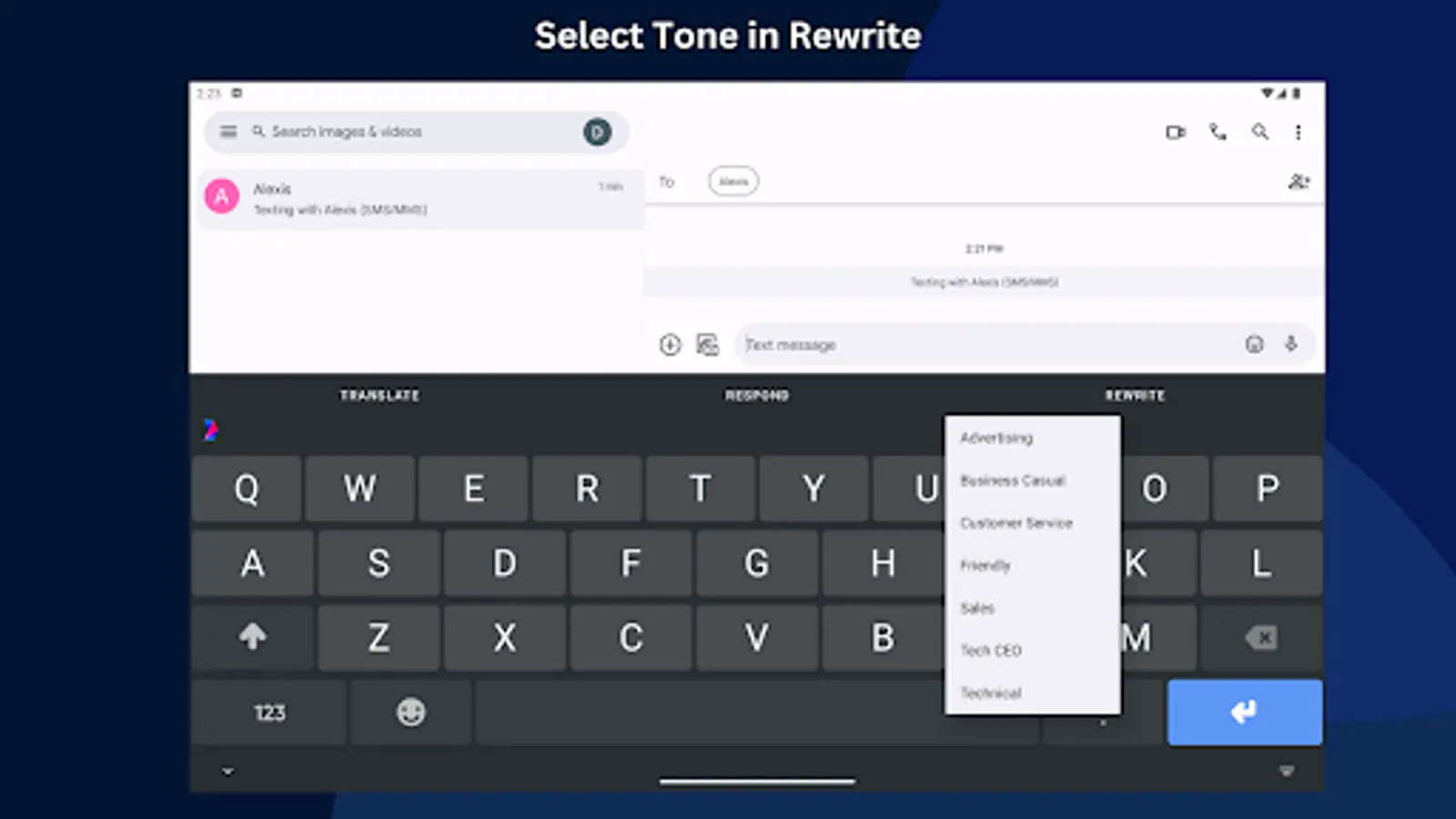Tap the G key

click(757, 563)
